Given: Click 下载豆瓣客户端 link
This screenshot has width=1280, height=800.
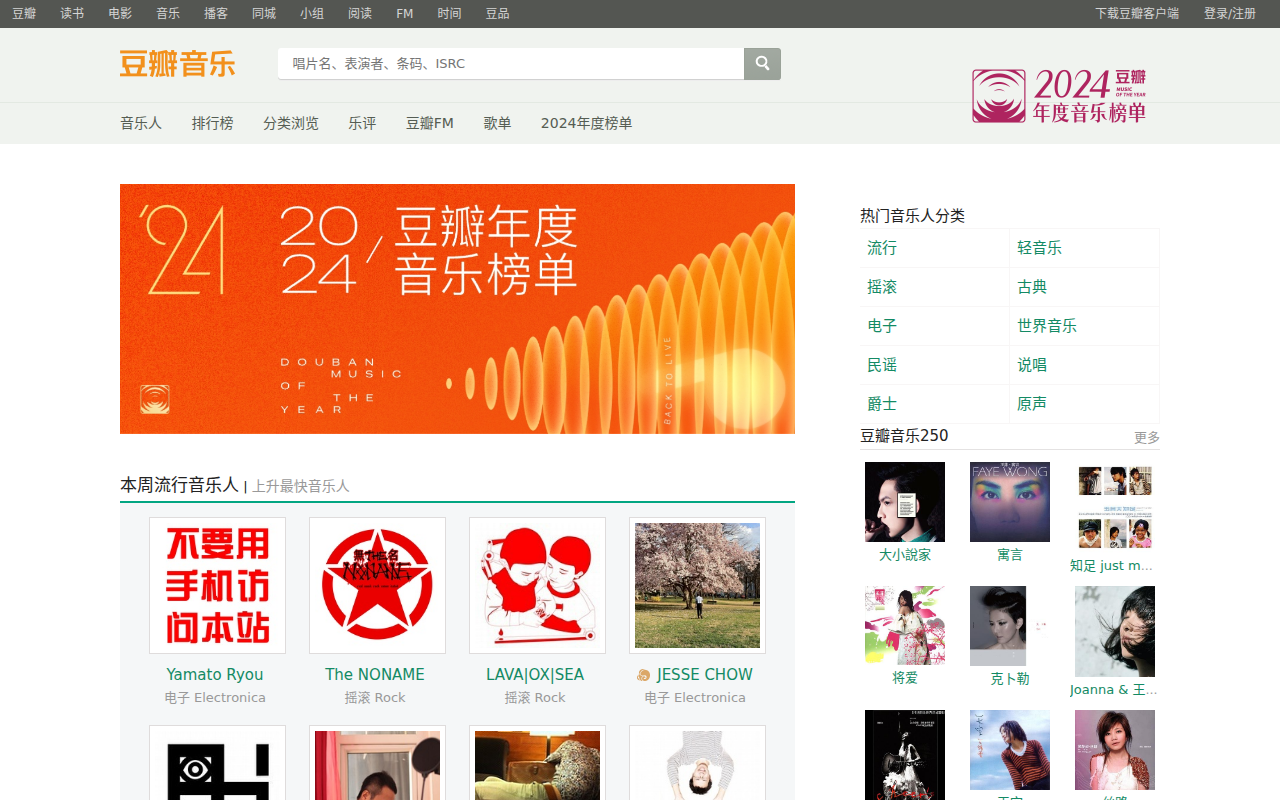Looking at the screenshot, I should tap(1136, 13).
